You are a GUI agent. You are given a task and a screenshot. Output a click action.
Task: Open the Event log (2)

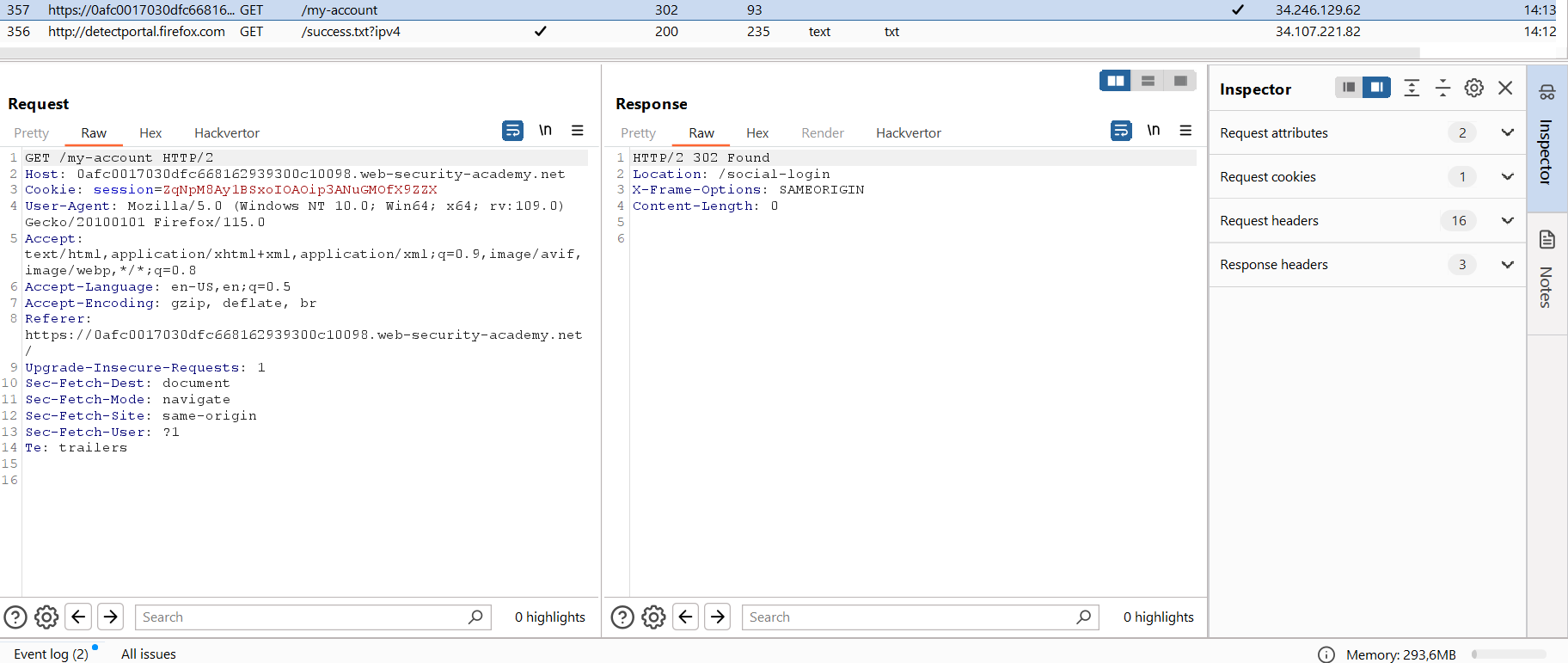[51, 654]
